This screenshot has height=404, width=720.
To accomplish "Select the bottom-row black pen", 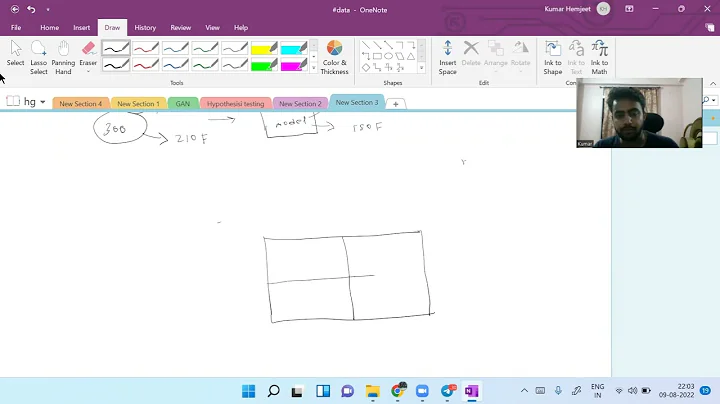I will click(x=116, y=65).
